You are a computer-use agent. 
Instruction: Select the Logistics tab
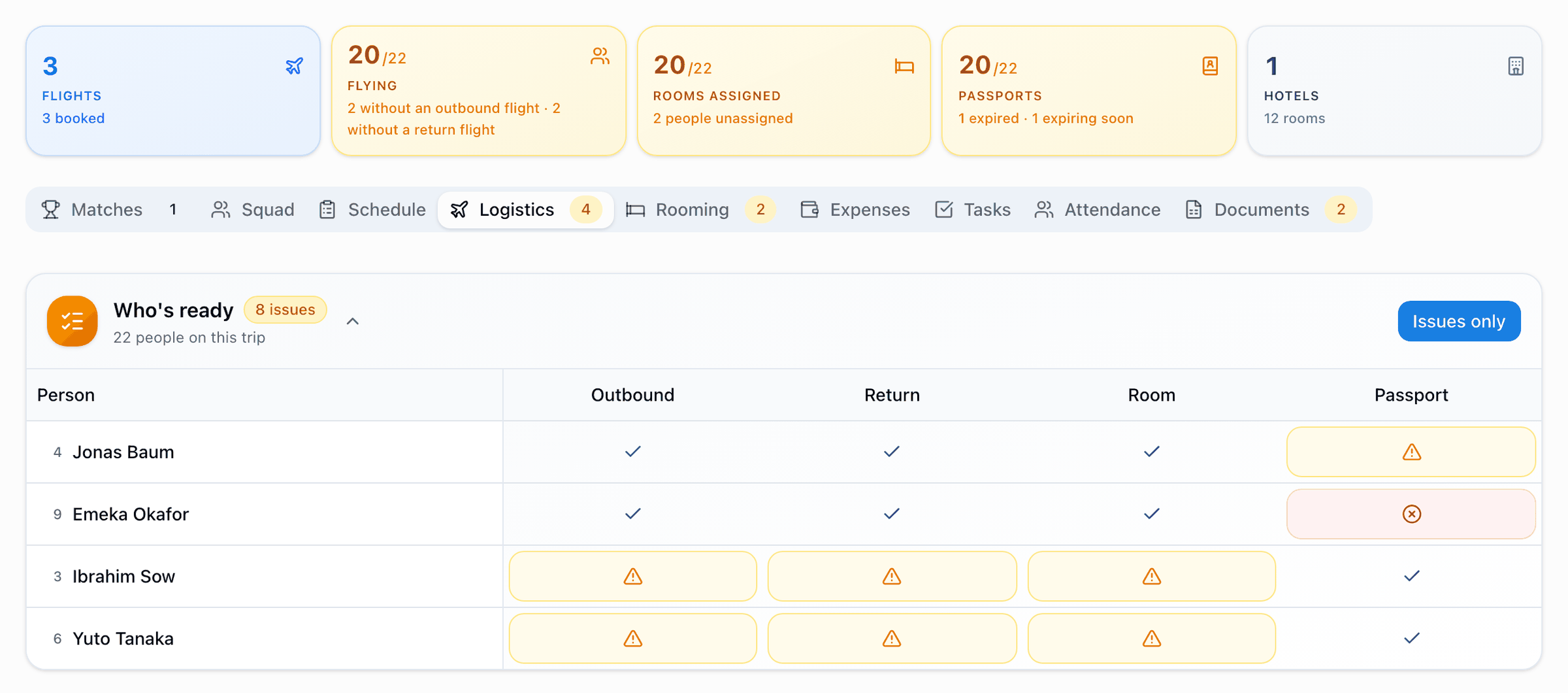point(526,209)
